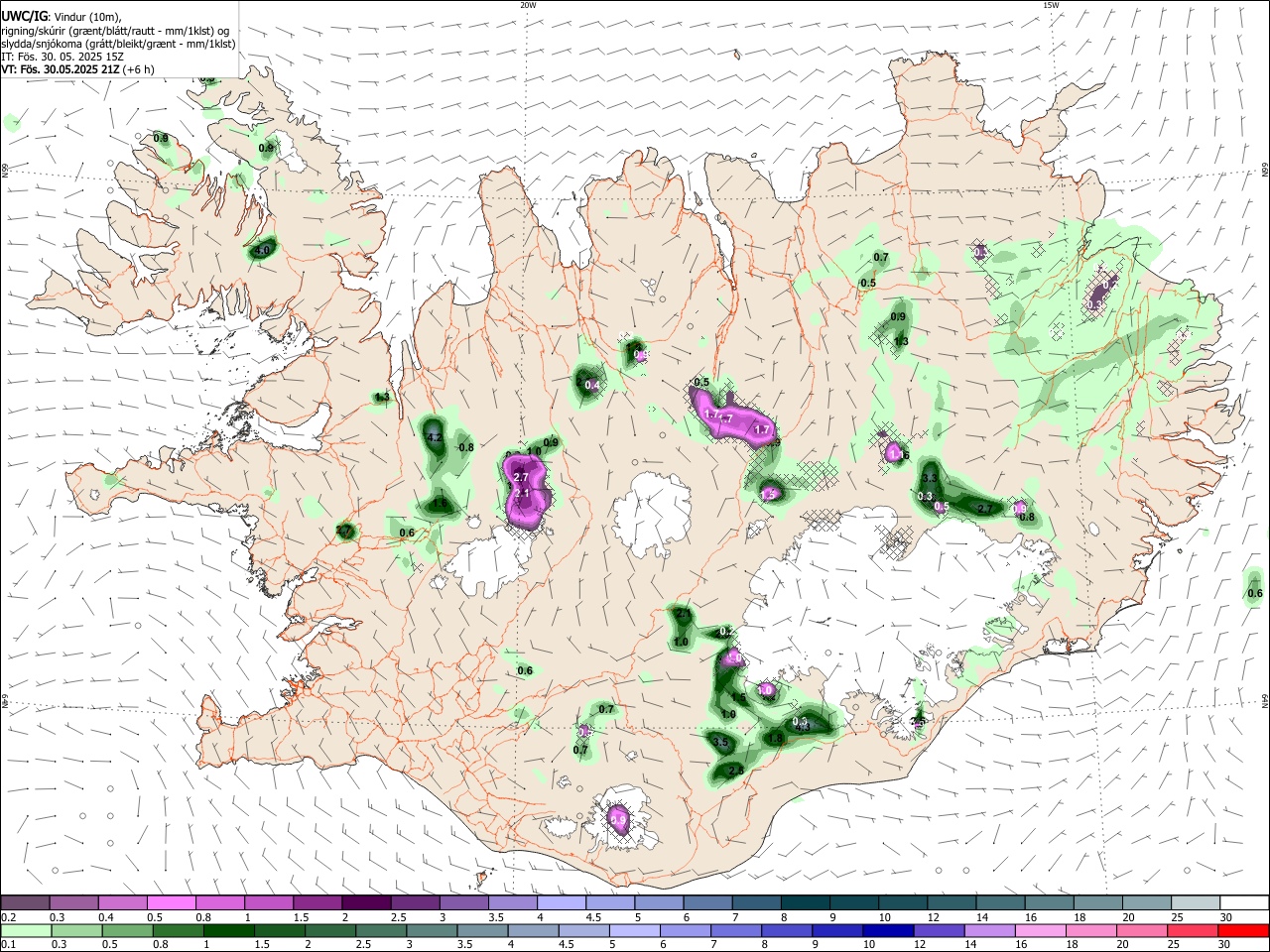Click the medium green swatch labeled 0.5, lower scale
Screen dimensions: 1270x952
click(127, 930)
